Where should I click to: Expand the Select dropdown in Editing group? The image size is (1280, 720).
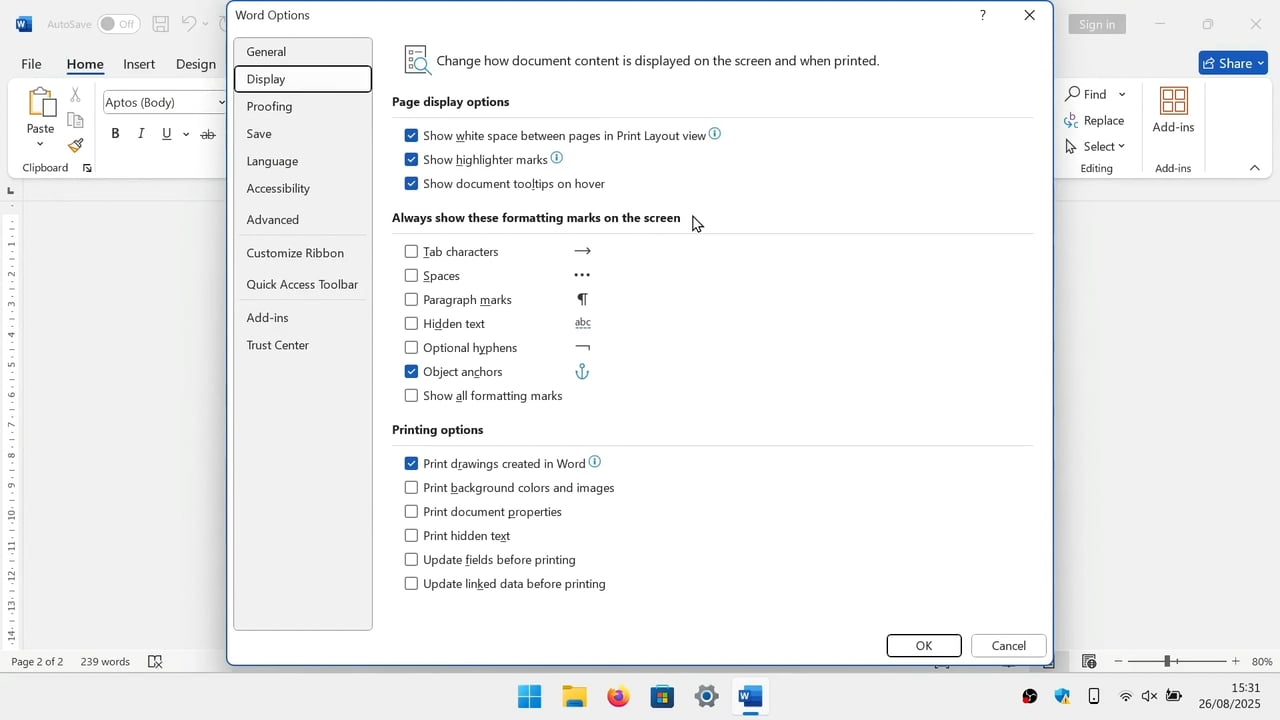1121,146
